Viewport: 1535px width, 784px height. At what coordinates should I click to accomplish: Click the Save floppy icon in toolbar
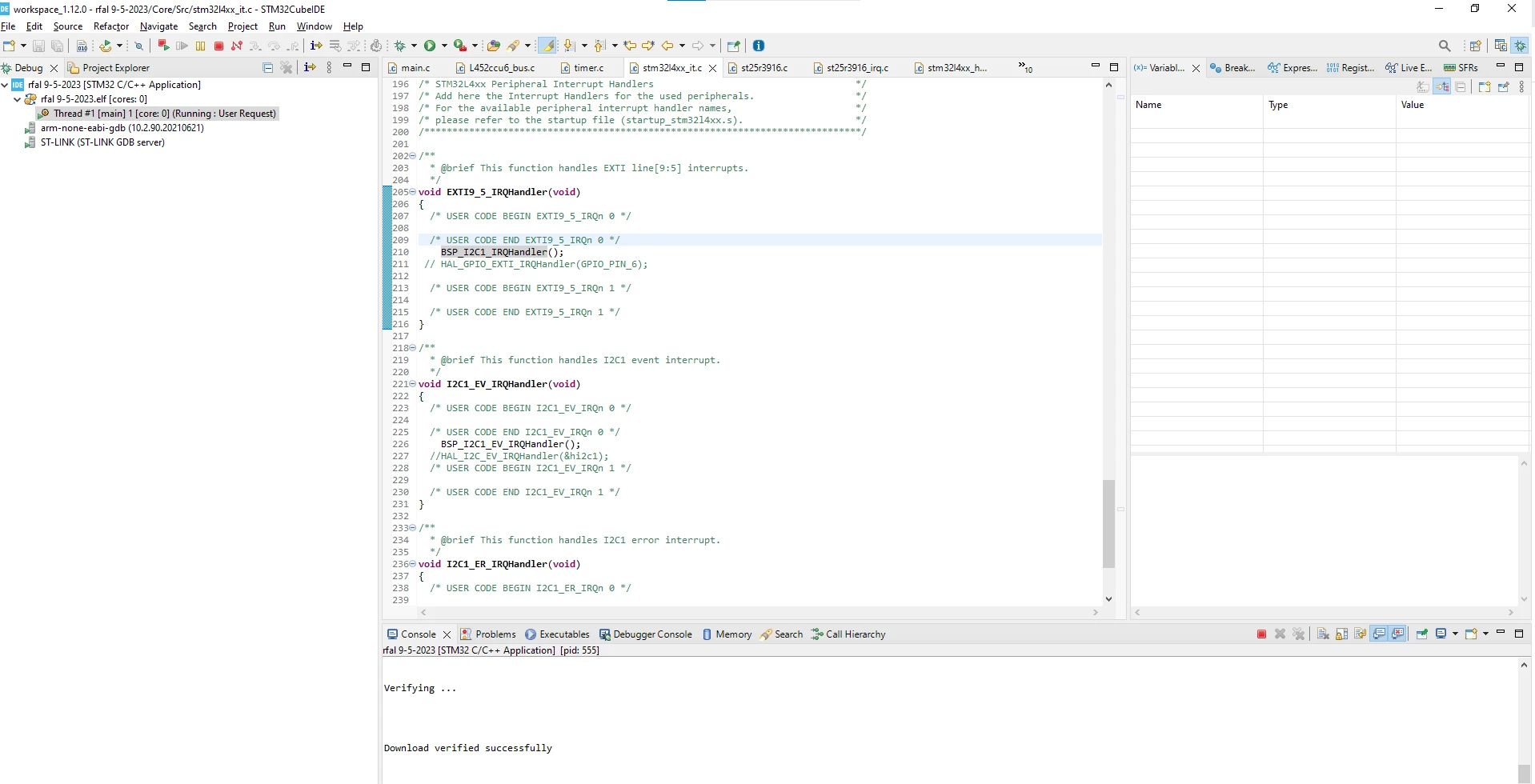click(x=38, y=46)
